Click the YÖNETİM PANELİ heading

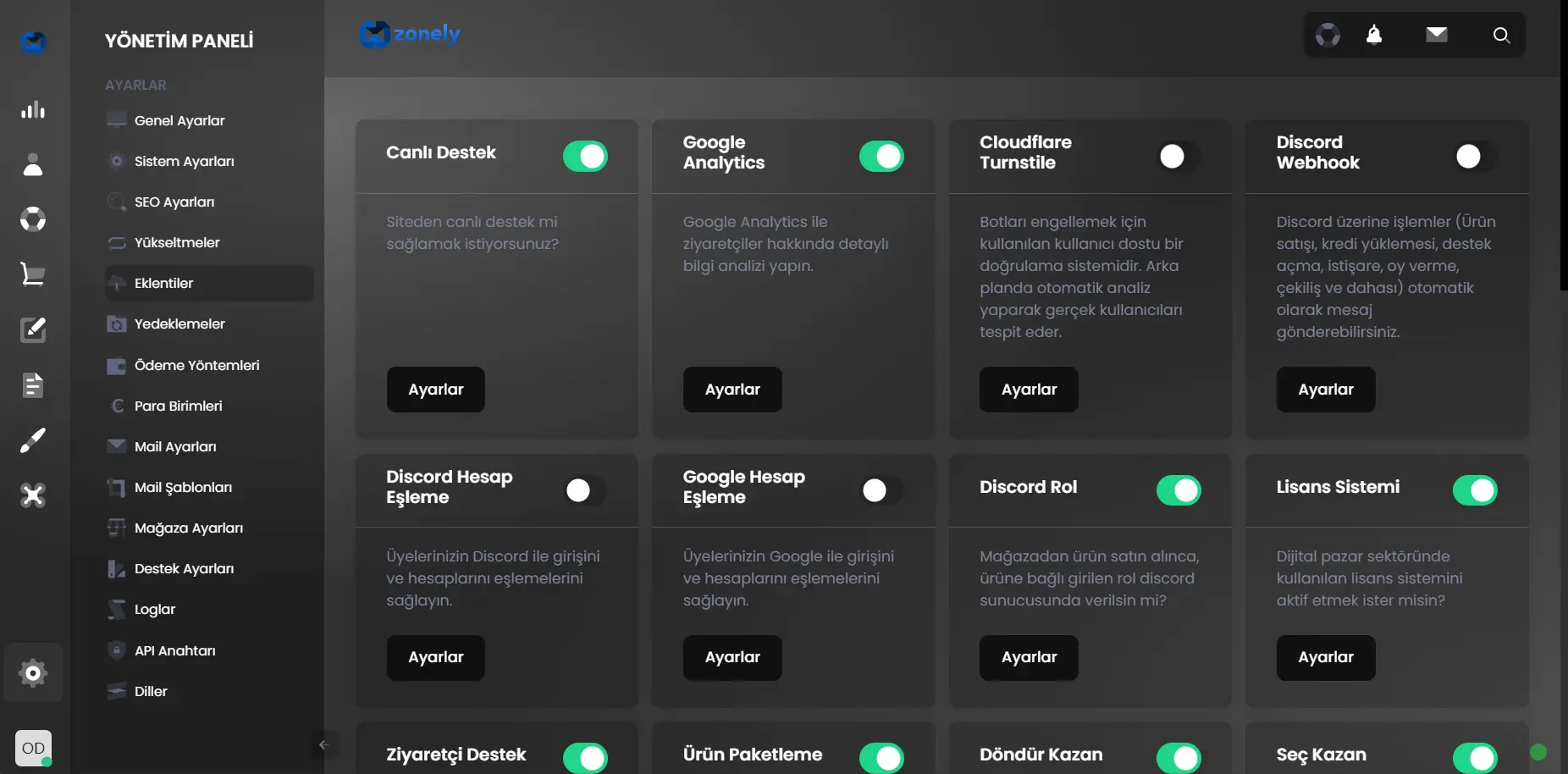[x=179, y=41]
